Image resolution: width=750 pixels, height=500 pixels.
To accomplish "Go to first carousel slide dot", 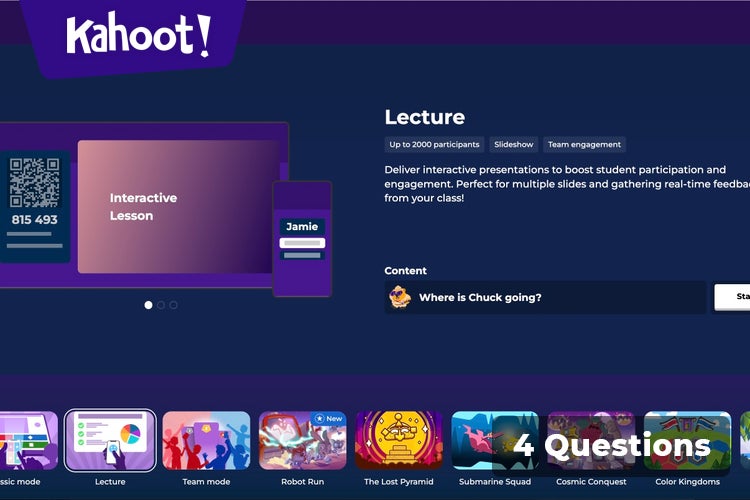I will point(148,305).
